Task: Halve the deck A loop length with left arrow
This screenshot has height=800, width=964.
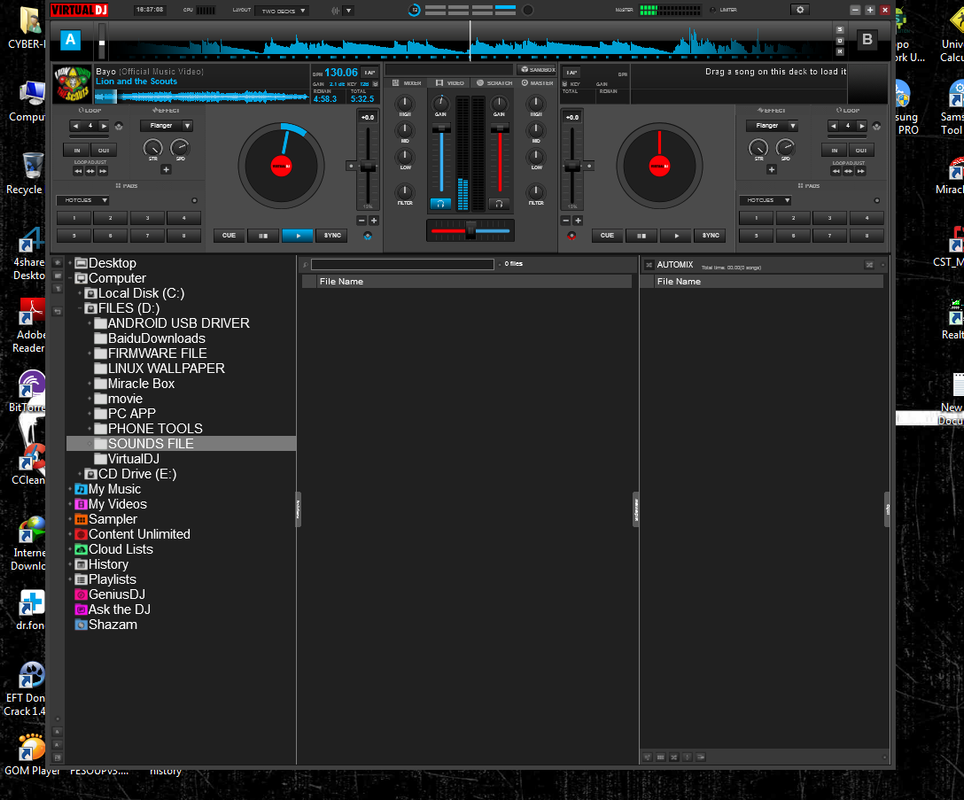Action: (75, 126)
